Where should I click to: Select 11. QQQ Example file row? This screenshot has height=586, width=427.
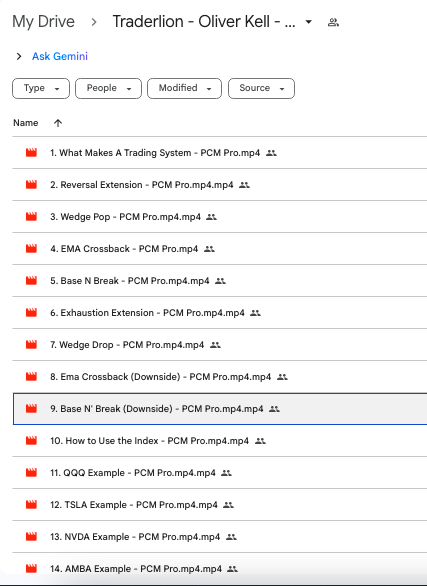pyautogui.click(x=220, y=473)
